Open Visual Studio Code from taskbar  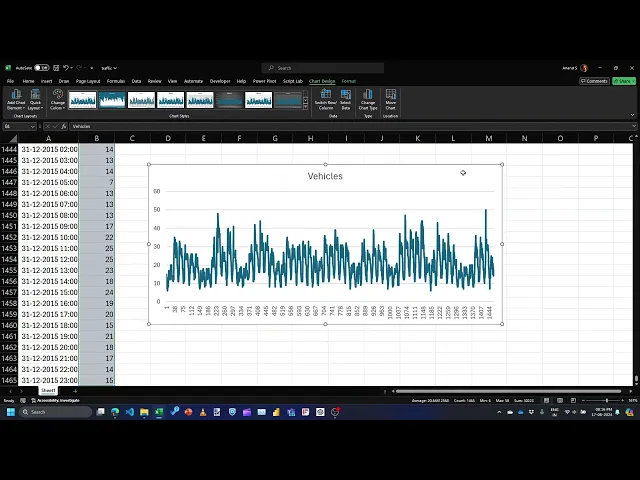coord(129,412)
